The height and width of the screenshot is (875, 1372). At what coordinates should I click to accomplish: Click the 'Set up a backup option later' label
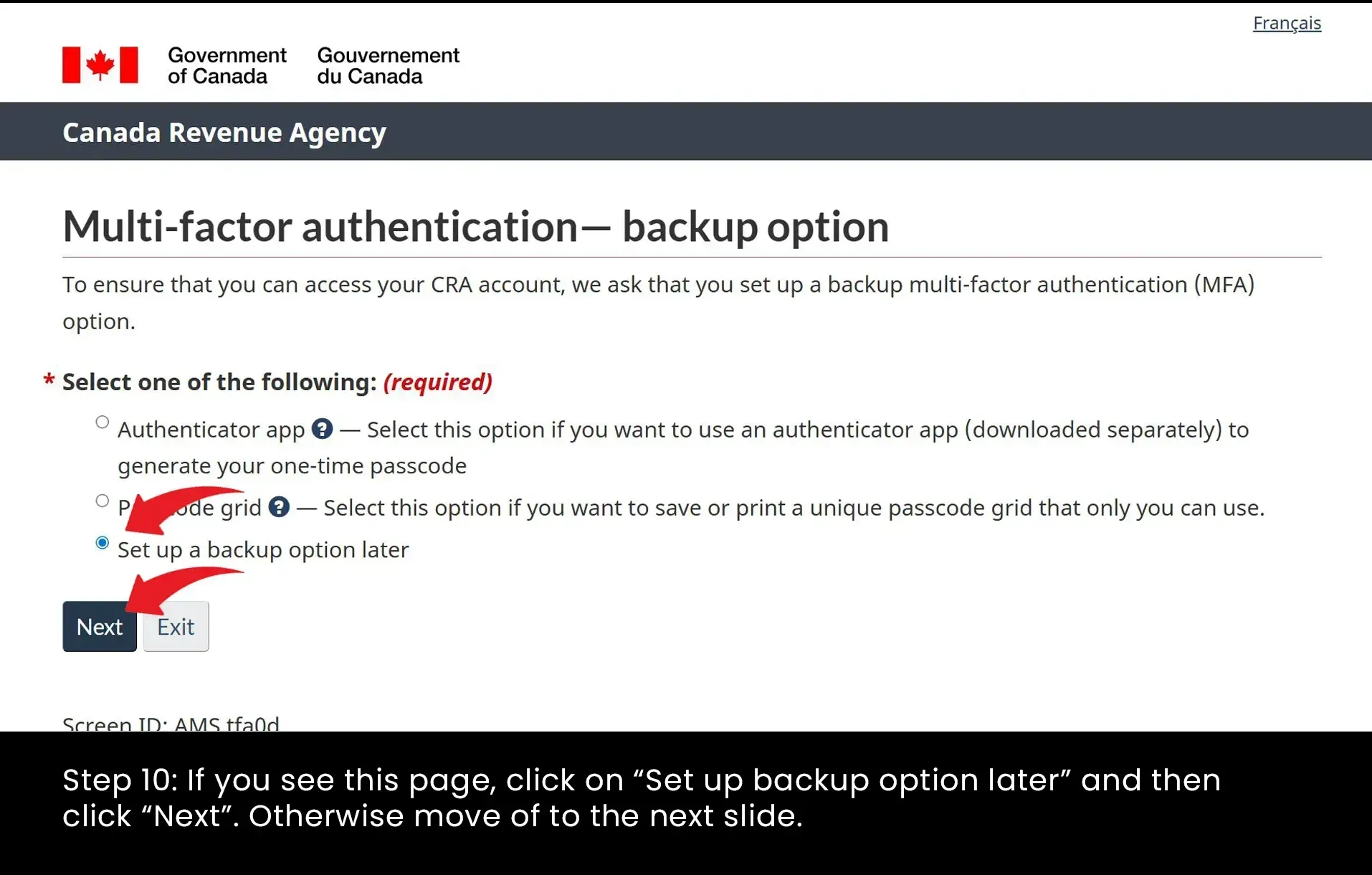coord(263,549)
